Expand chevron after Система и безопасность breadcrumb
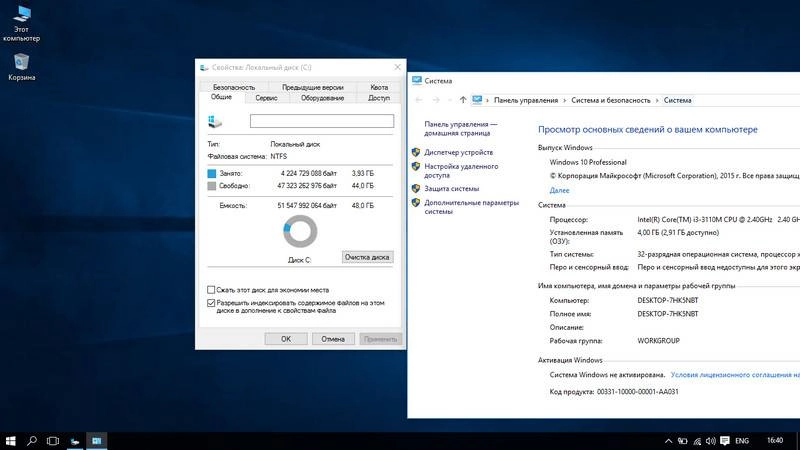The height and width of the screenshot is (450, 800). tap(657, 101)
